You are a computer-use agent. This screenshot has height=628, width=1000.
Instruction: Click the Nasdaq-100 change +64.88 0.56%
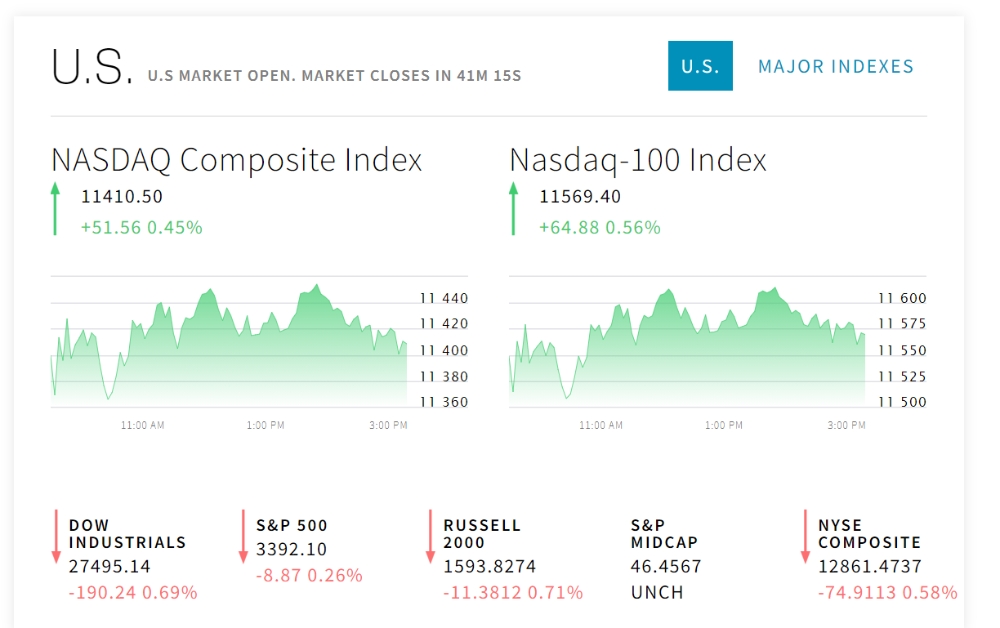pos(599,228)
